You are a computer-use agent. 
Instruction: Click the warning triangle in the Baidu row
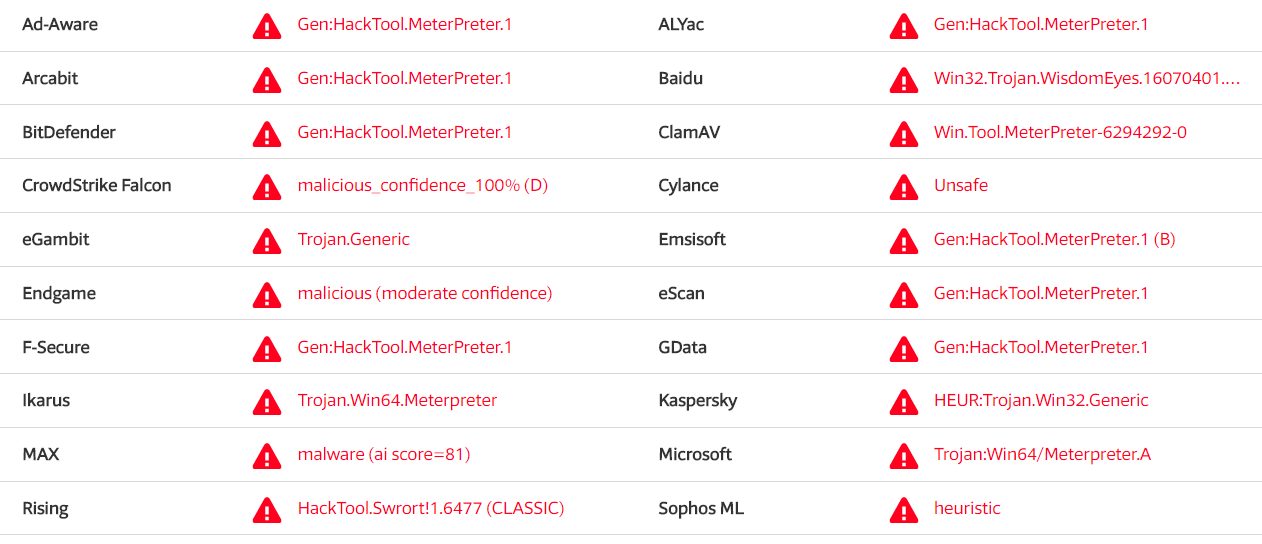pos(903,79)
